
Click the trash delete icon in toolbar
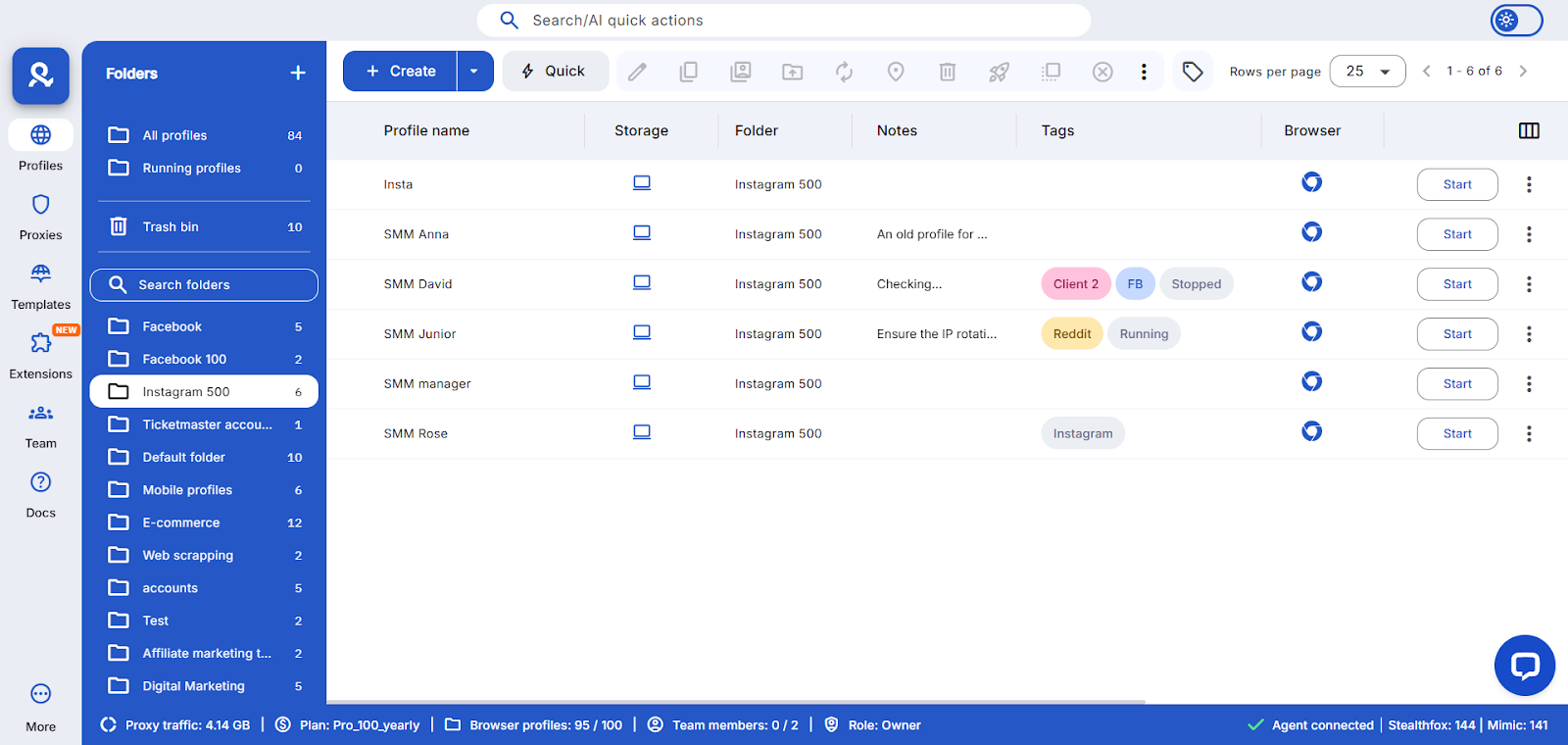[947, 72]
